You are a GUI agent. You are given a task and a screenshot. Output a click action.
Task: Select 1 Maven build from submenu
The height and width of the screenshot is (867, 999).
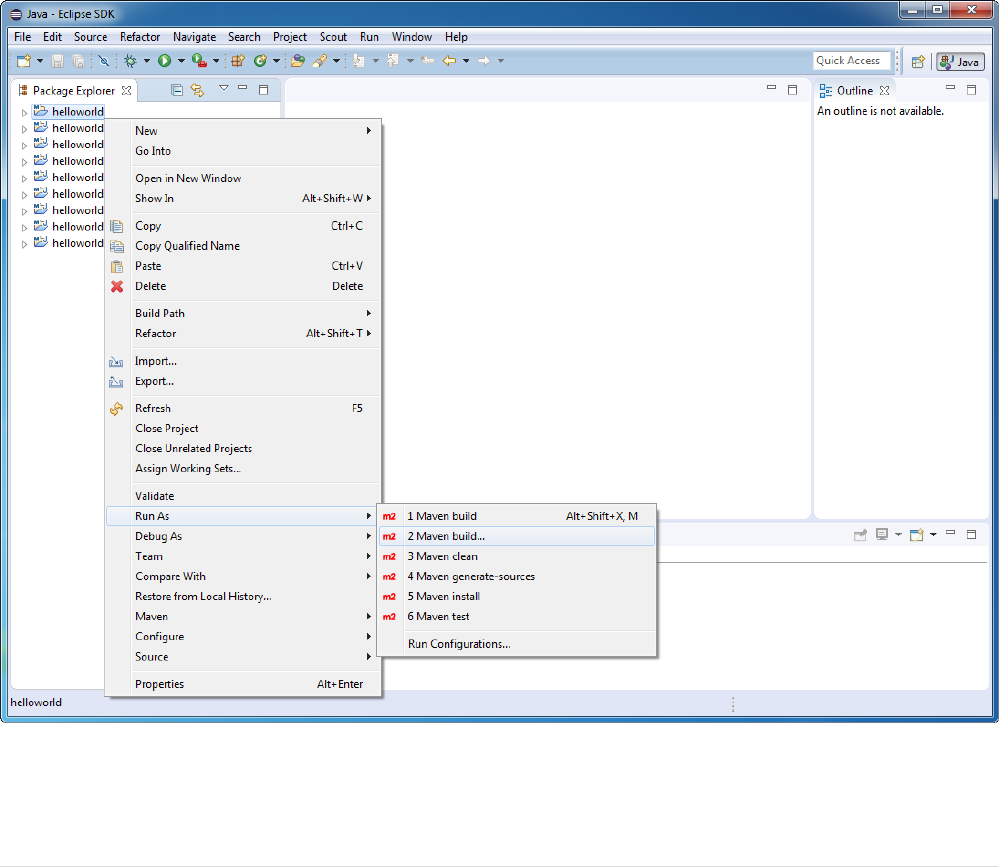tap(517, 516)
